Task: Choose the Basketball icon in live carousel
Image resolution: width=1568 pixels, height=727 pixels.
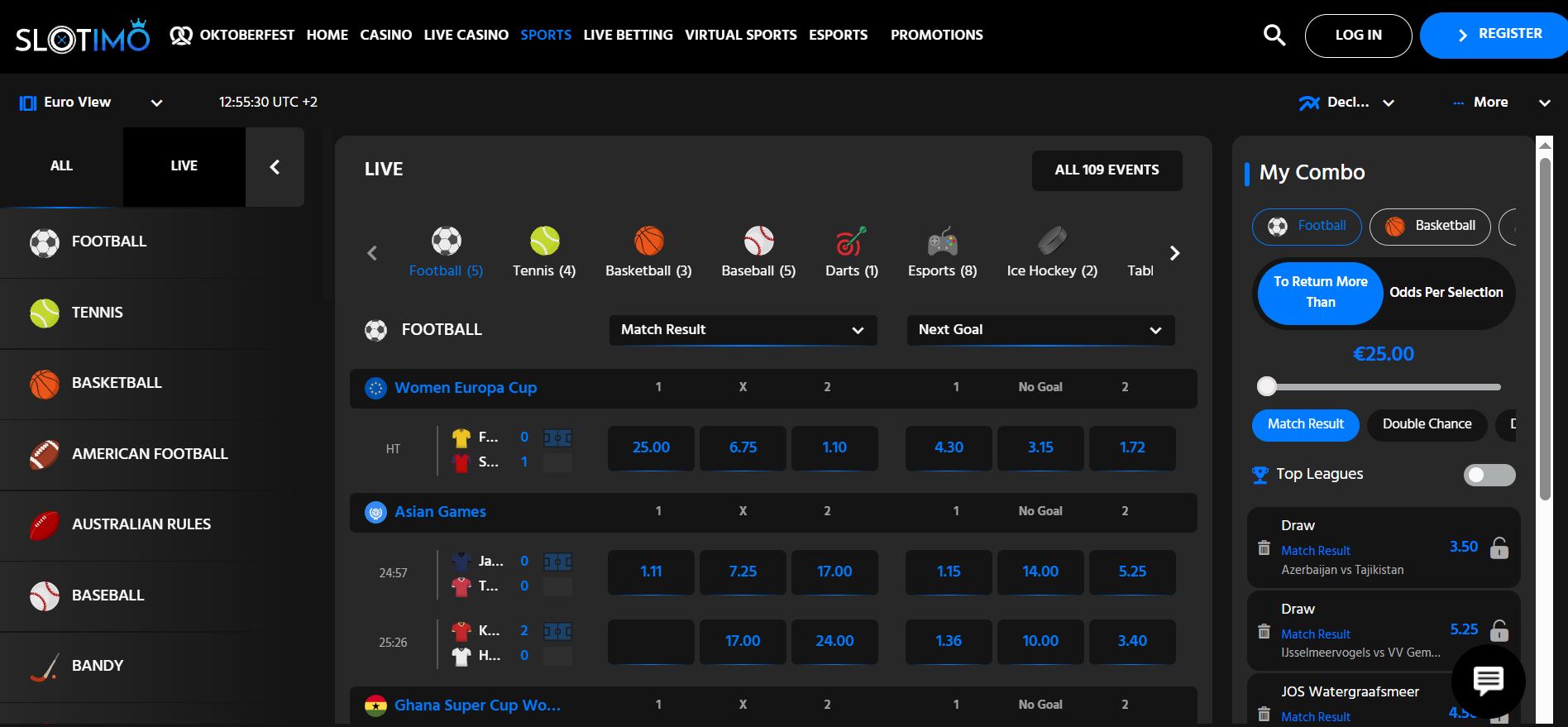Action: (649, 241)
